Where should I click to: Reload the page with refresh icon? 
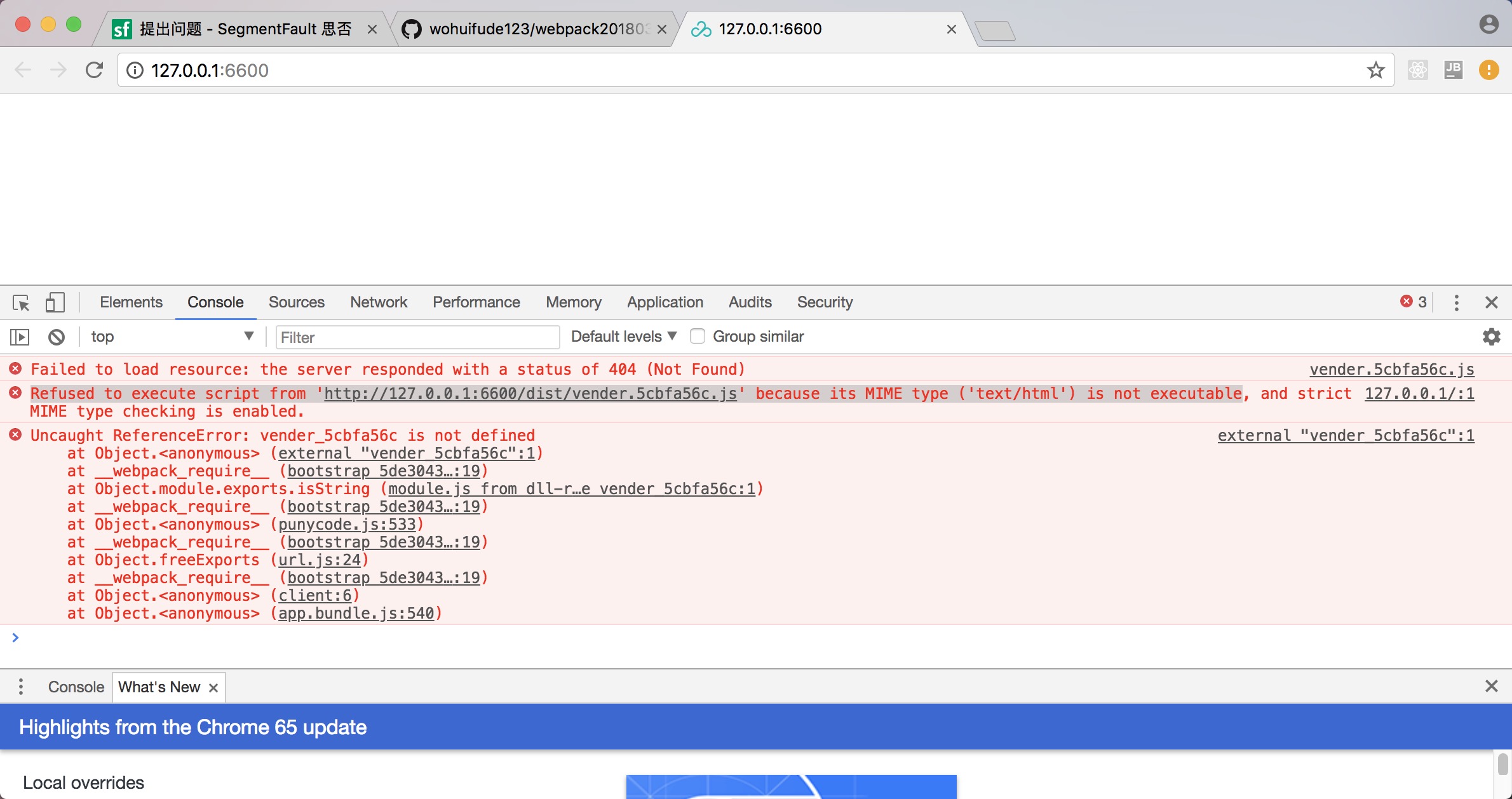coord(95,70)
